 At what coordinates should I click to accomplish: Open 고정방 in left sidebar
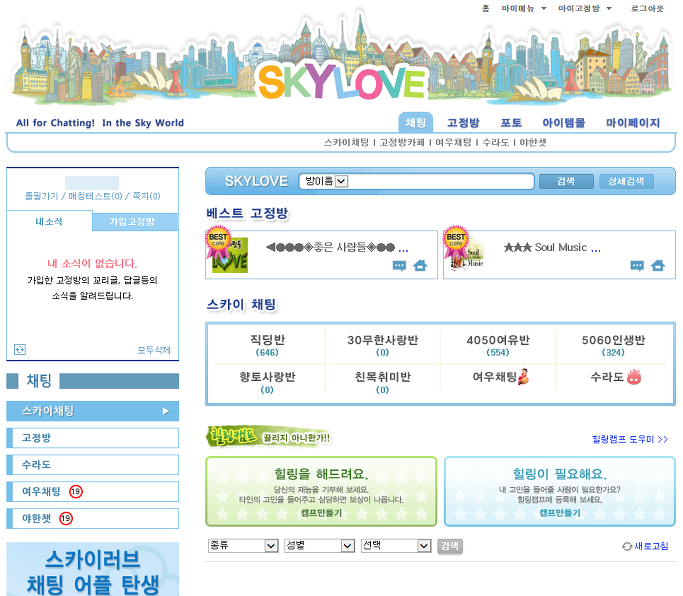[93, 438]
